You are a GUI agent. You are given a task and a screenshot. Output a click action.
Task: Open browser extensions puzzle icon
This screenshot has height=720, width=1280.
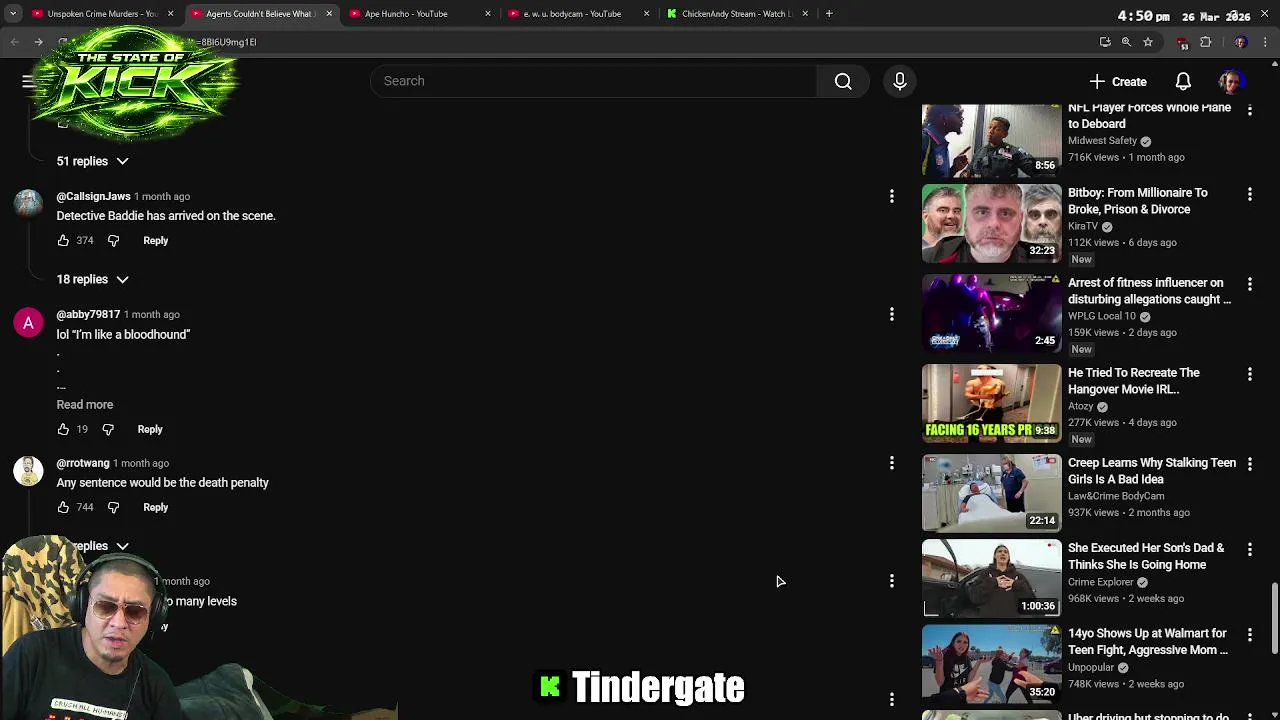[1205, 42]
